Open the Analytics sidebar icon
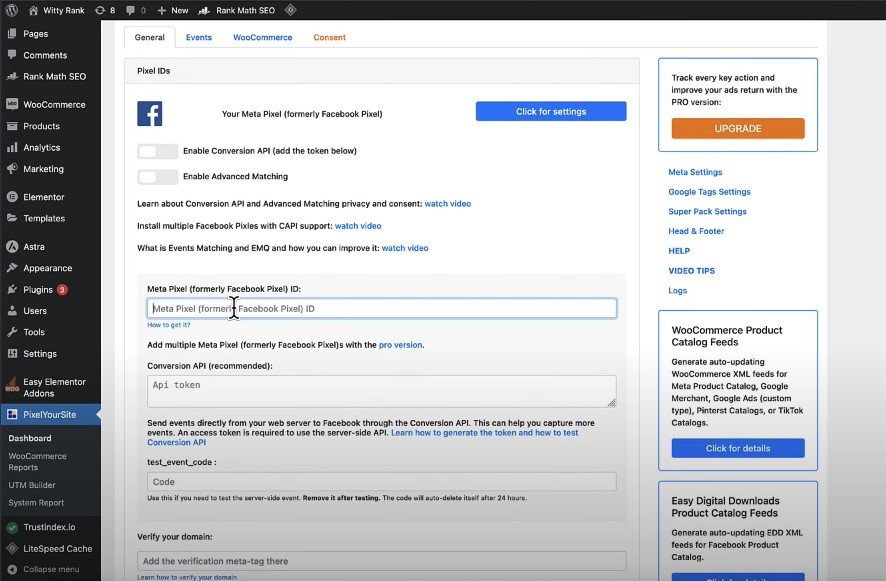886x581 pixels. (12, 148)
